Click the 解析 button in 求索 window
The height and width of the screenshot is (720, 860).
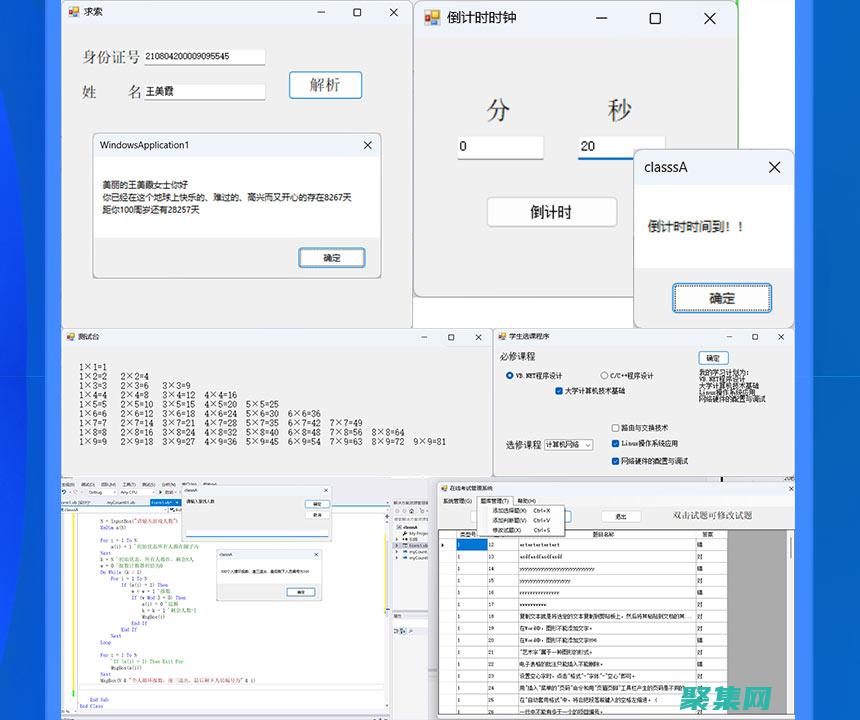[x=325, y=86]
